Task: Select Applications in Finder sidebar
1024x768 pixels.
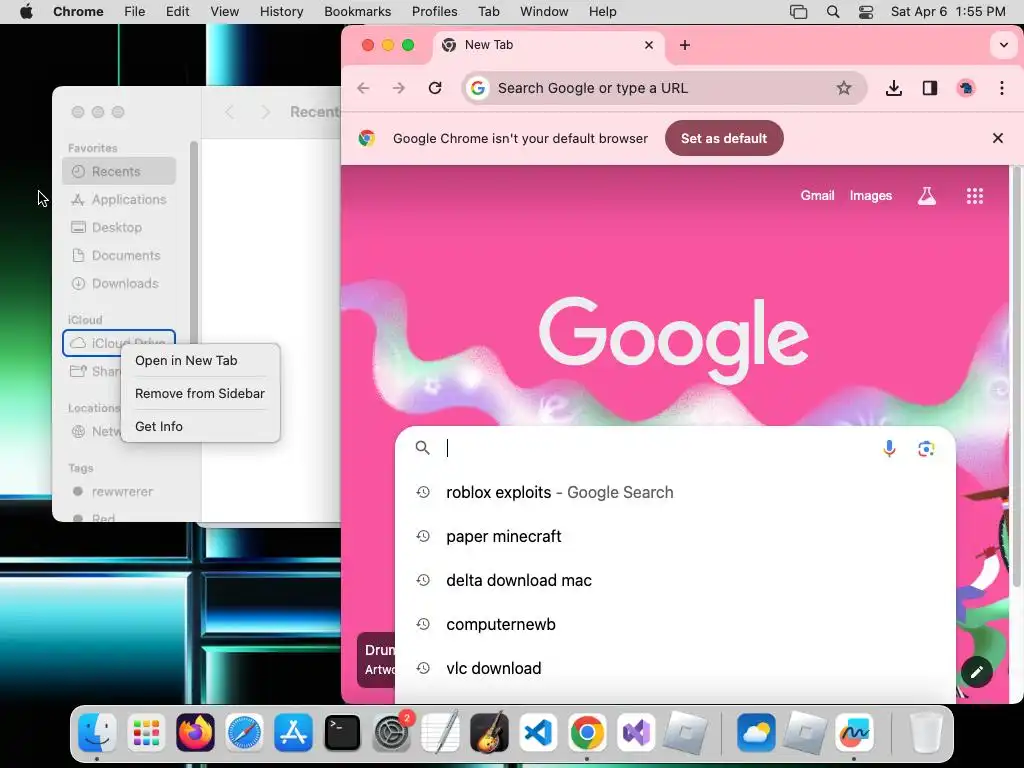Action: click(x=119, y=199)
